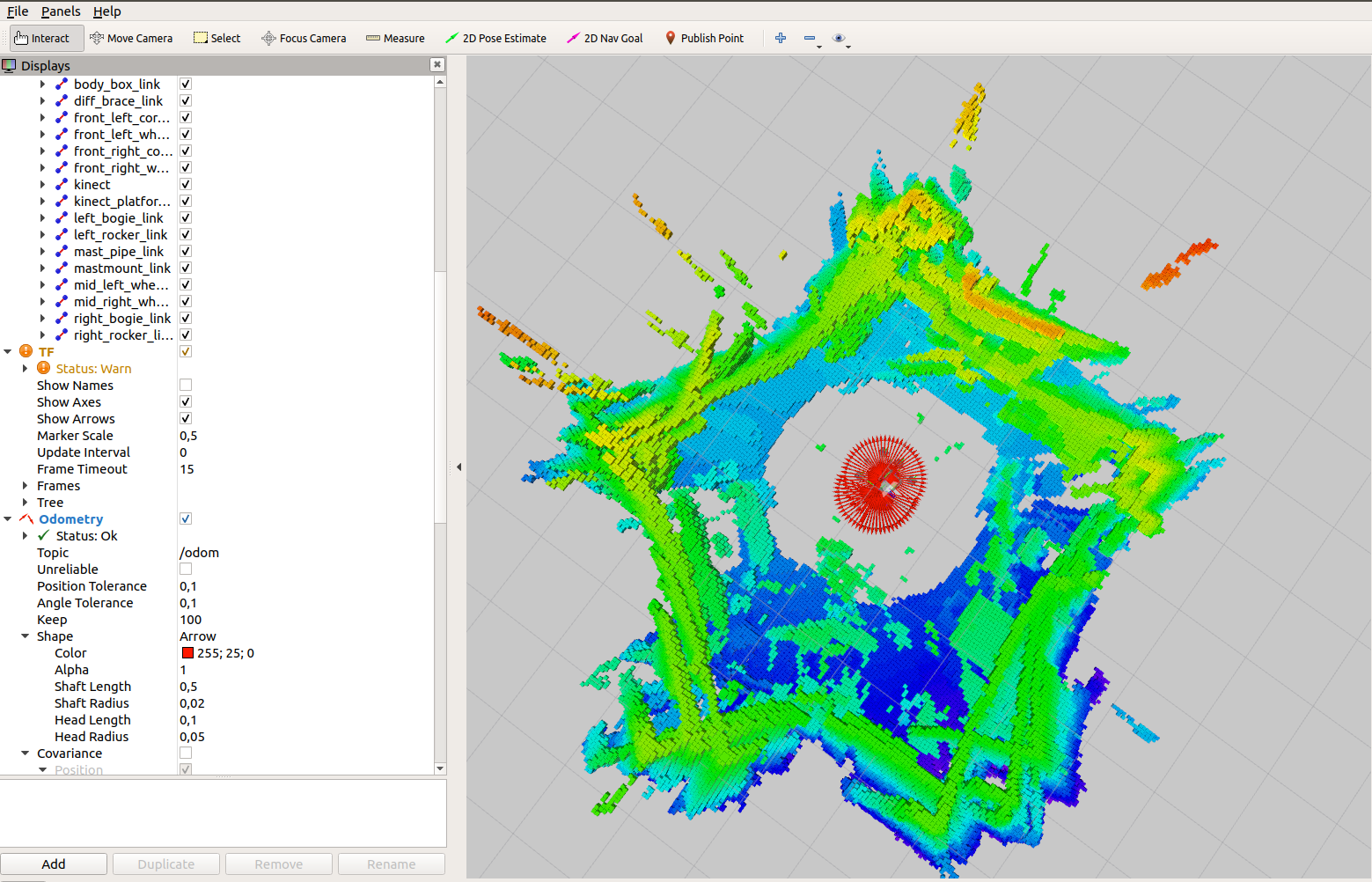1372x882 pixels.
Task: Click the left_bogie_link link icon
Action: point(62,217)
